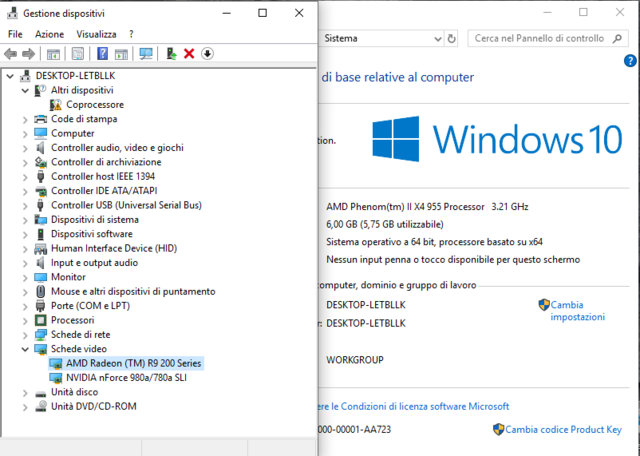640x456 pixels.
Task: Select NVIDIA nForce 980a/780a SLI device
Action: [x=126, y=378]
